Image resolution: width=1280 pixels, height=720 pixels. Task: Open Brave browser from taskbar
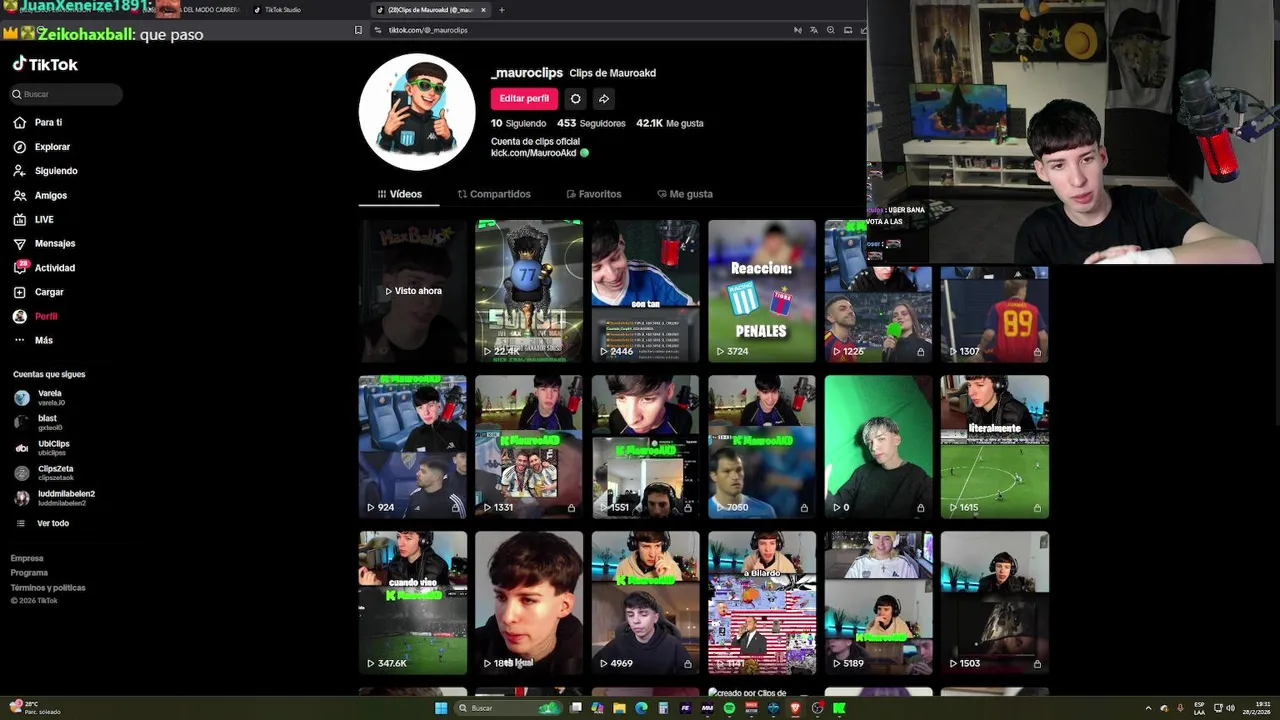(795, 708)
